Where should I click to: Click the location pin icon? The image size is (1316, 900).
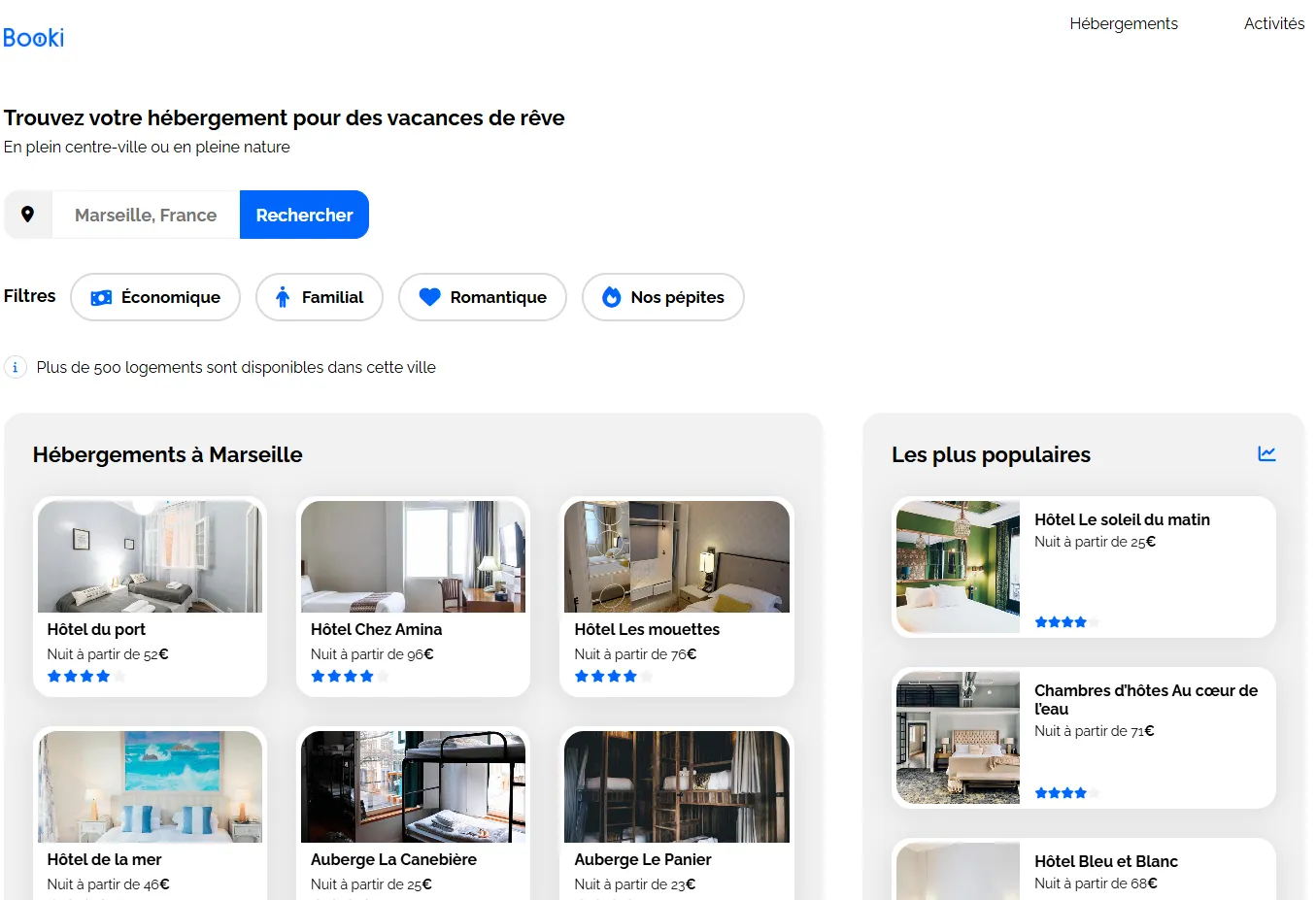[28, 215]
